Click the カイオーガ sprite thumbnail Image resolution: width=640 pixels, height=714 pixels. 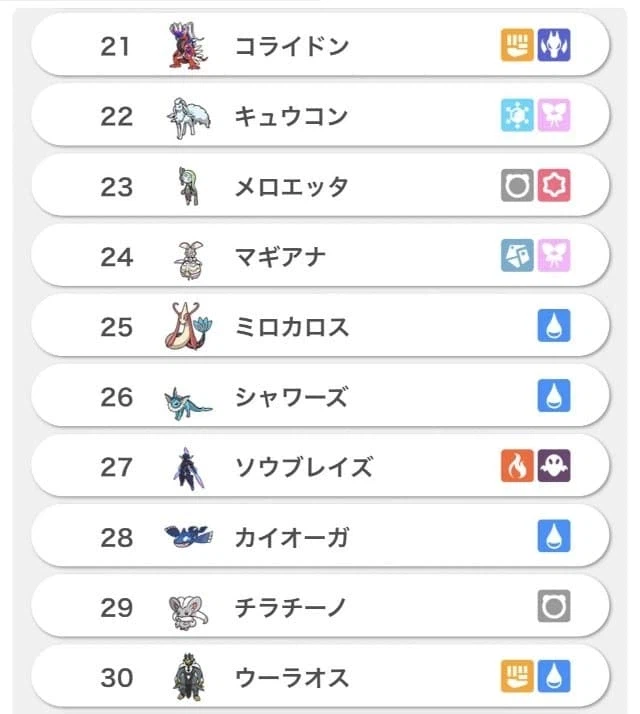pyautogui.click(x=188, y=537)
